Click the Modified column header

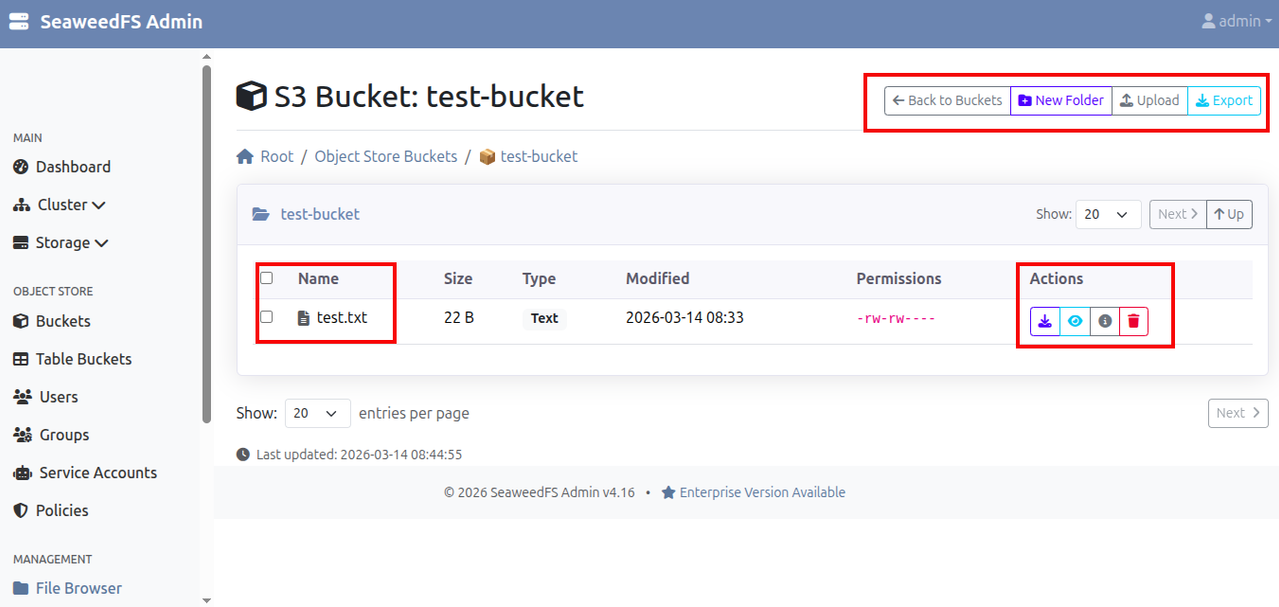coord(657,278)
